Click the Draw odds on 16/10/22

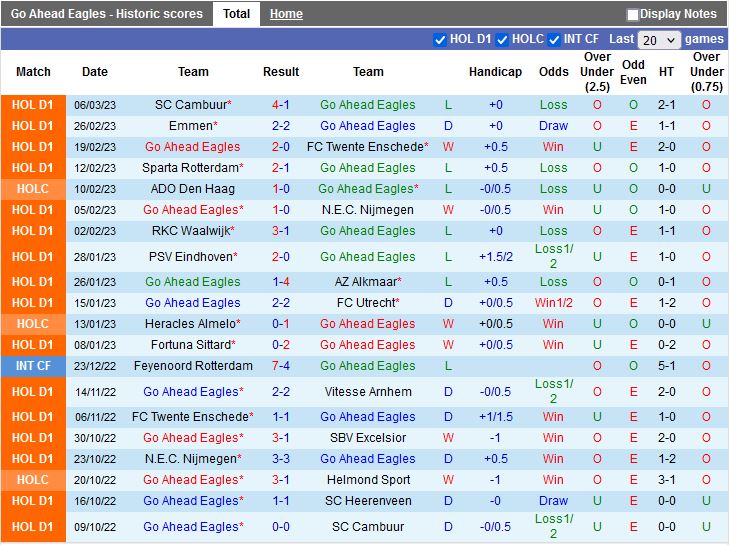click(553, 501)
